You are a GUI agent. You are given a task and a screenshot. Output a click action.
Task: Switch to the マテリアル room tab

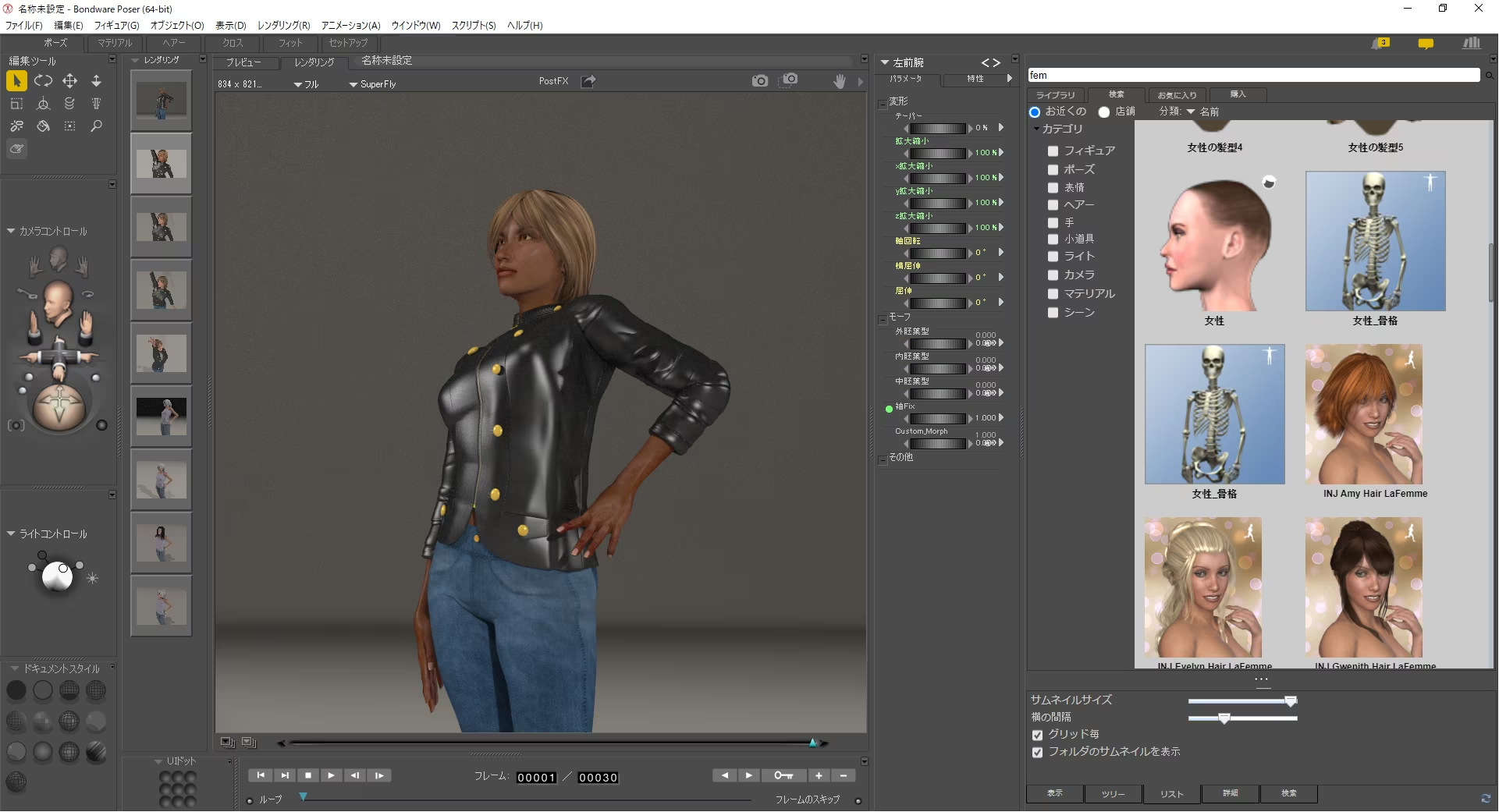tap(115, 44)
